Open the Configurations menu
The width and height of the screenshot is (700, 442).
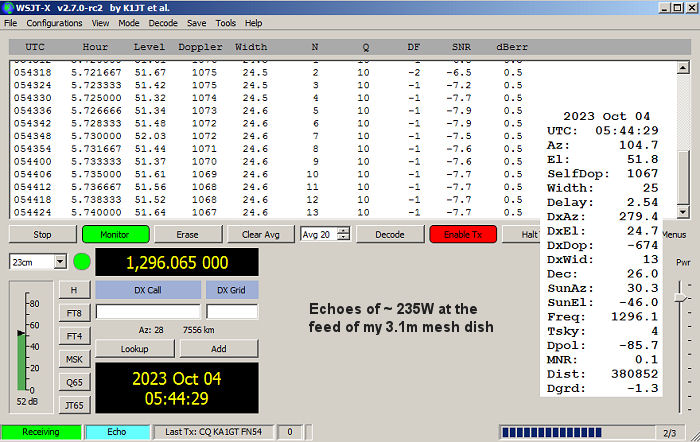[x=54, y=23]
